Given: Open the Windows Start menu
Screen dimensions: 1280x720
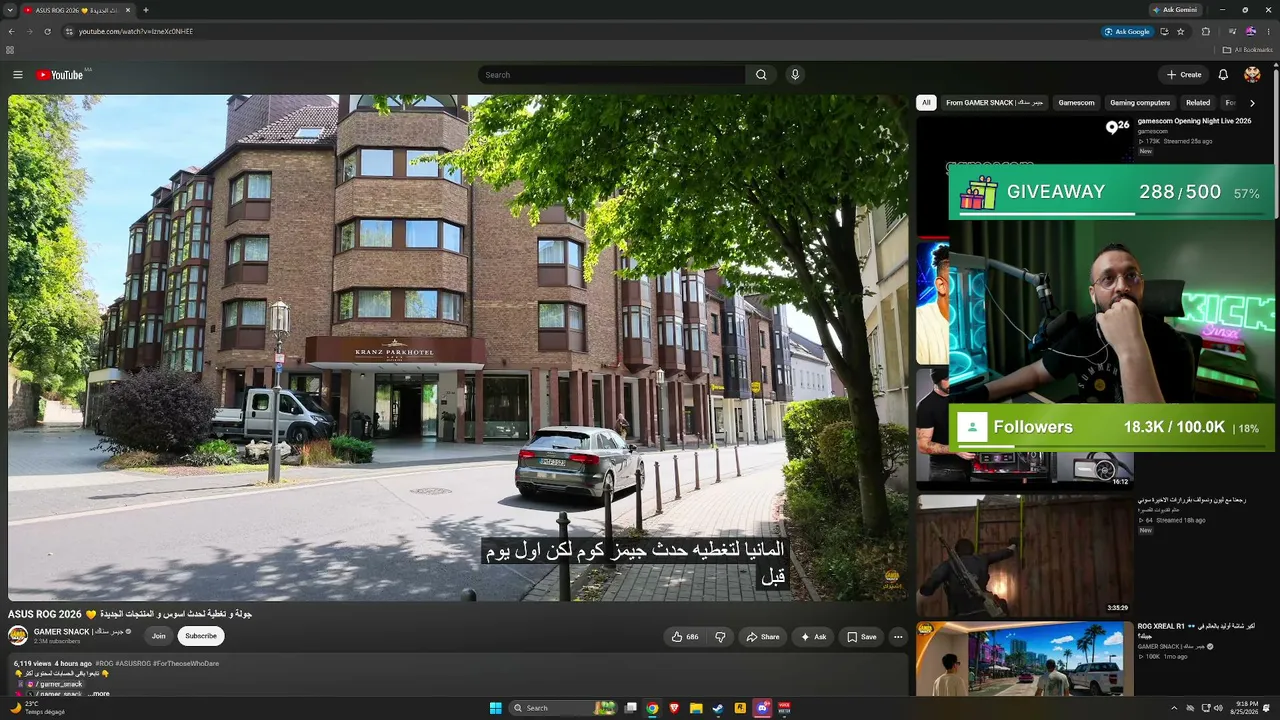Looking at the screenshot, I should [495, 708].
